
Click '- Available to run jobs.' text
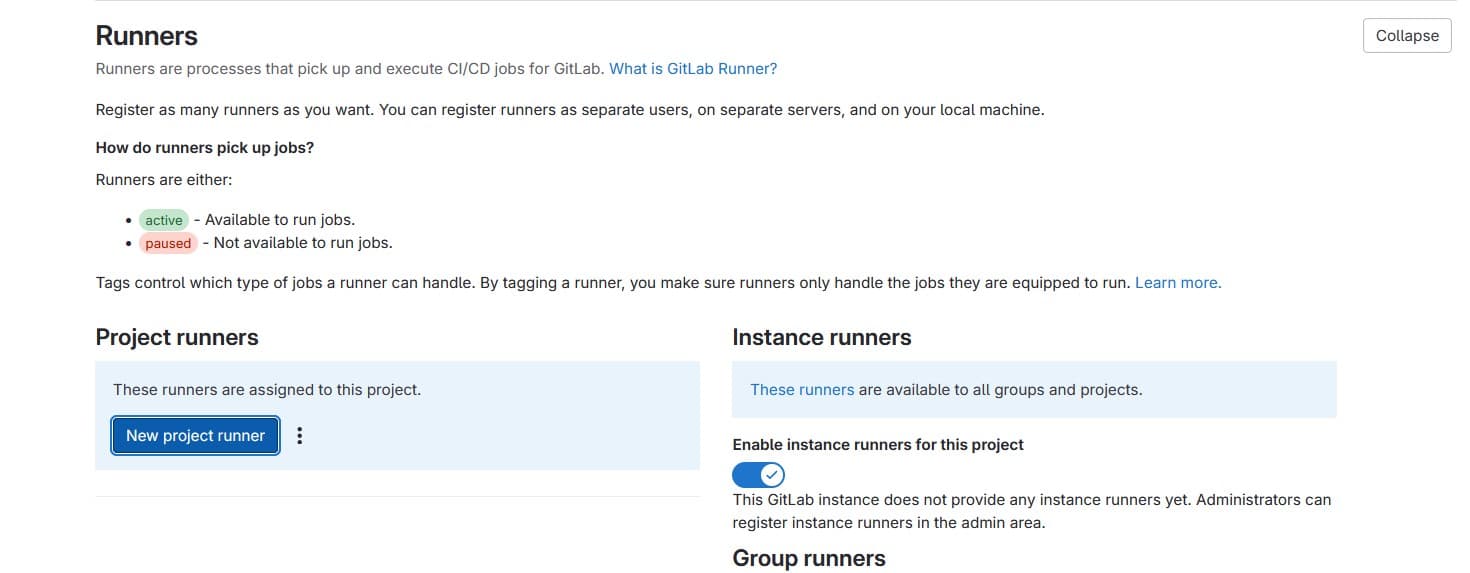274,220
